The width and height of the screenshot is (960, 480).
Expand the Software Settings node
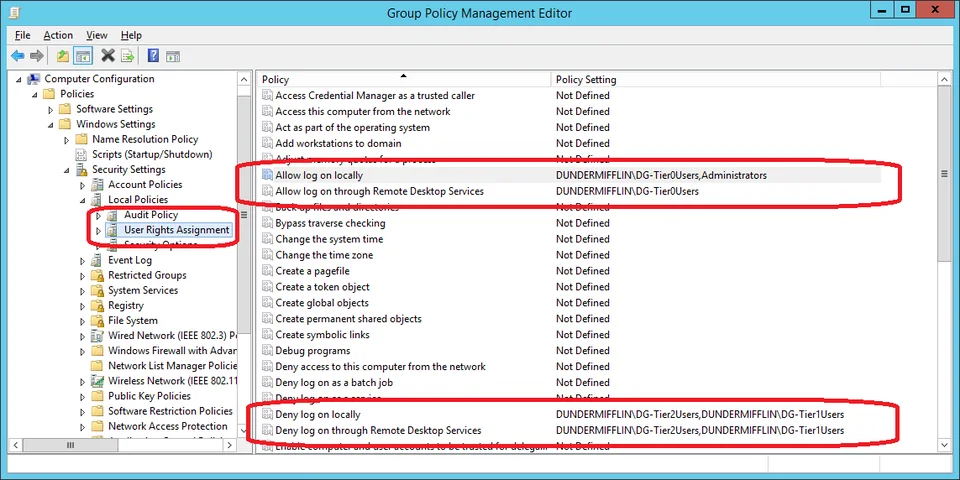51,110
